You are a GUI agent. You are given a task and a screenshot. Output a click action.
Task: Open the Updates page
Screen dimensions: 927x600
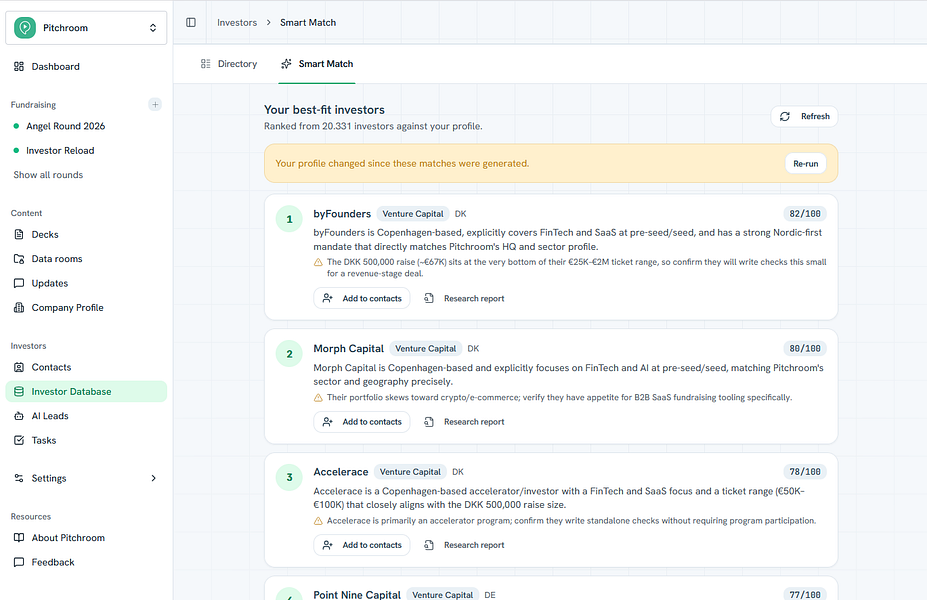(86, 283)
